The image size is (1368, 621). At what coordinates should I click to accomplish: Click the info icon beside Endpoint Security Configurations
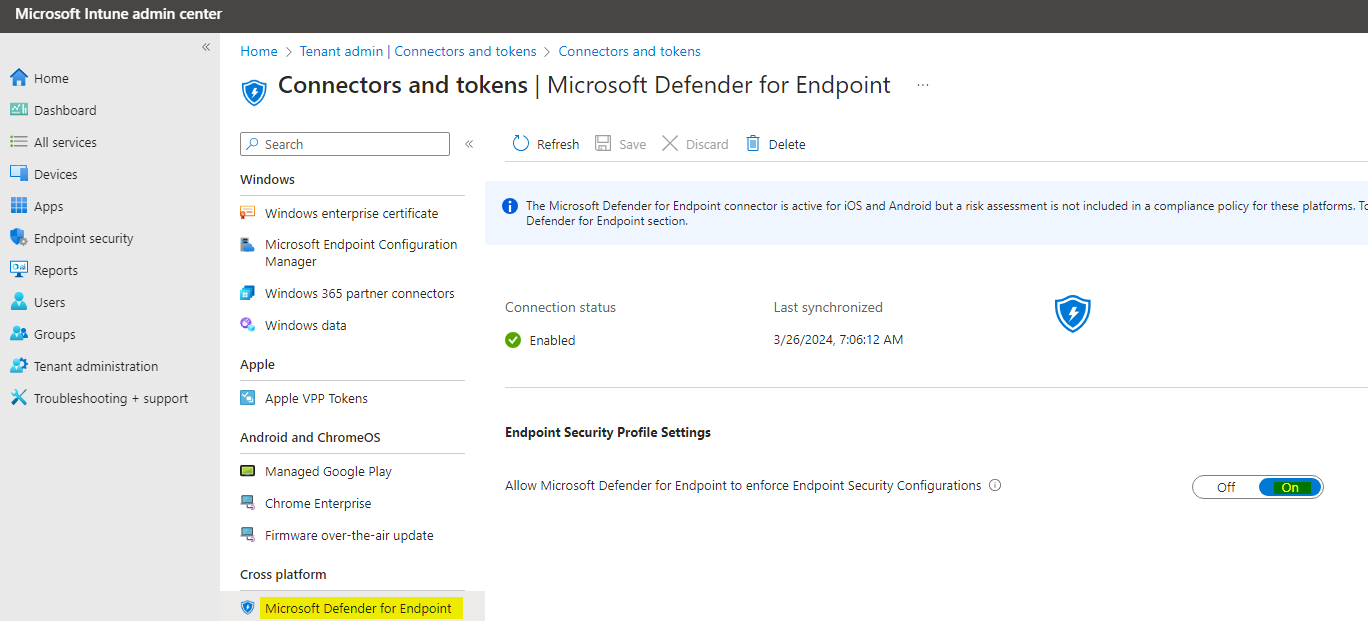tap(995, 486)
